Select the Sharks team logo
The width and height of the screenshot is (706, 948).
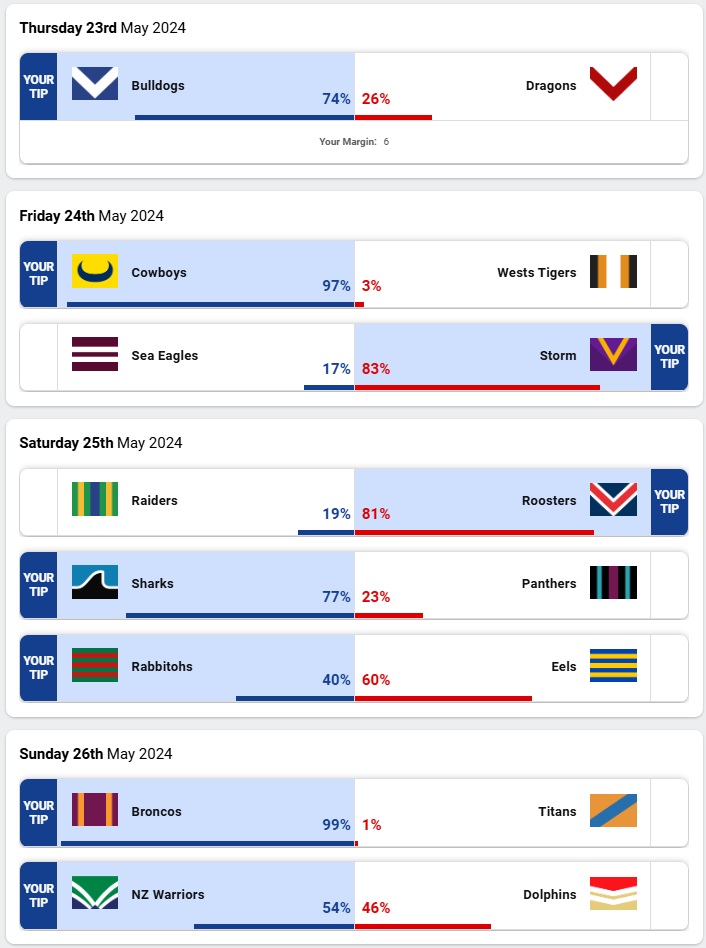pyautogui.click(x=95, y=582)
